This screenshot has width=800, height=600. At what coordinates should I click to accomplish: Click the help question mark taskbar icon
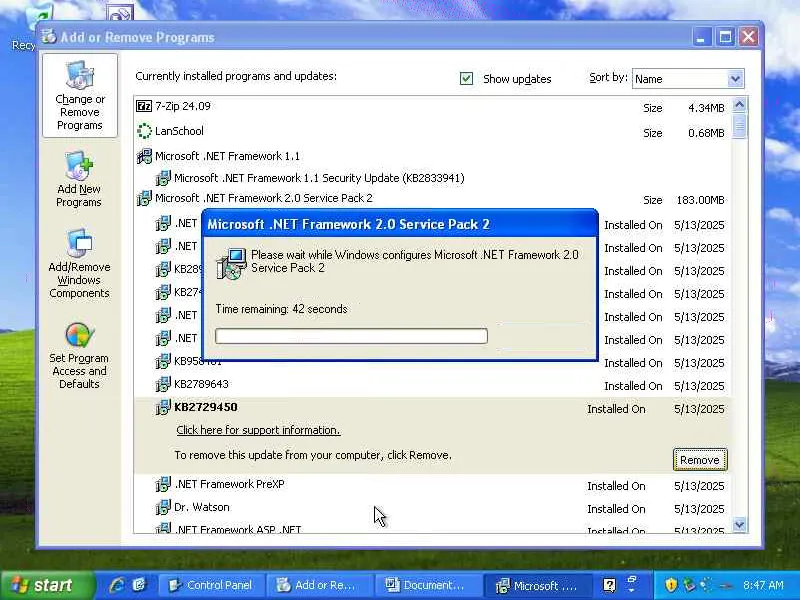click(610, 585)
